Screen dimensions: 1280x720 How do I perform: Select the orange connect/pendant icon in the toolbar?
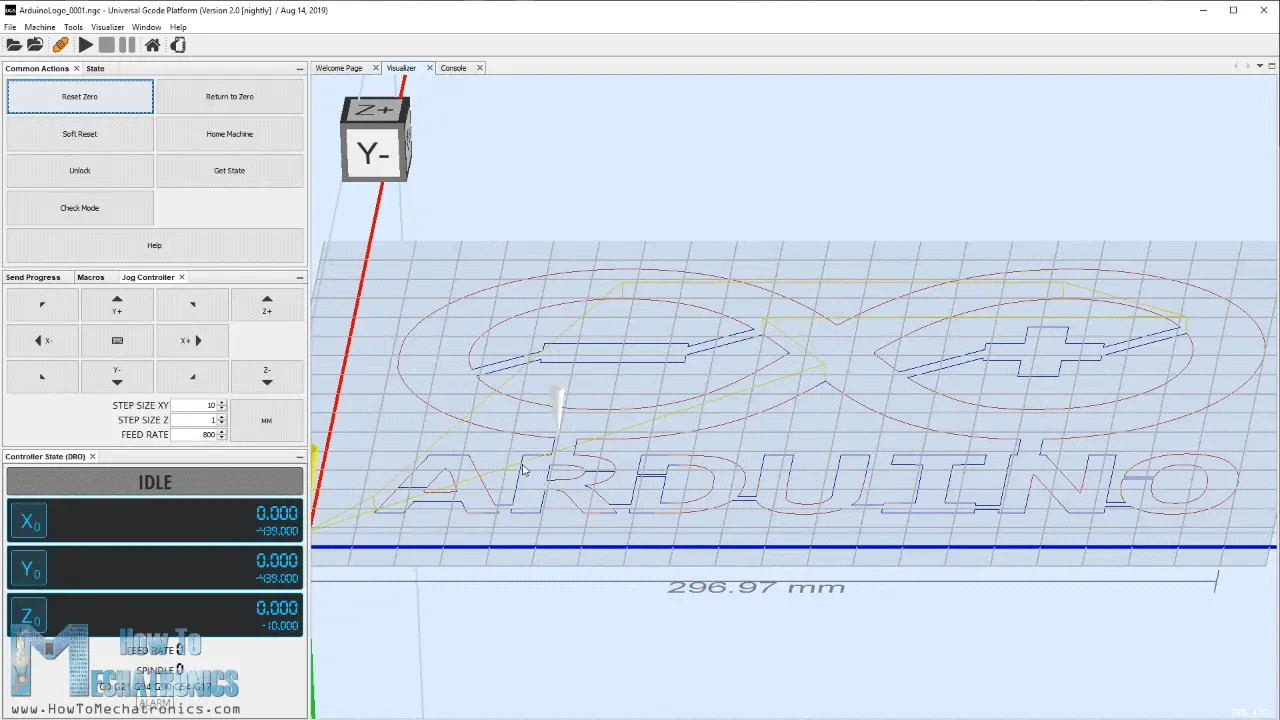60,44
